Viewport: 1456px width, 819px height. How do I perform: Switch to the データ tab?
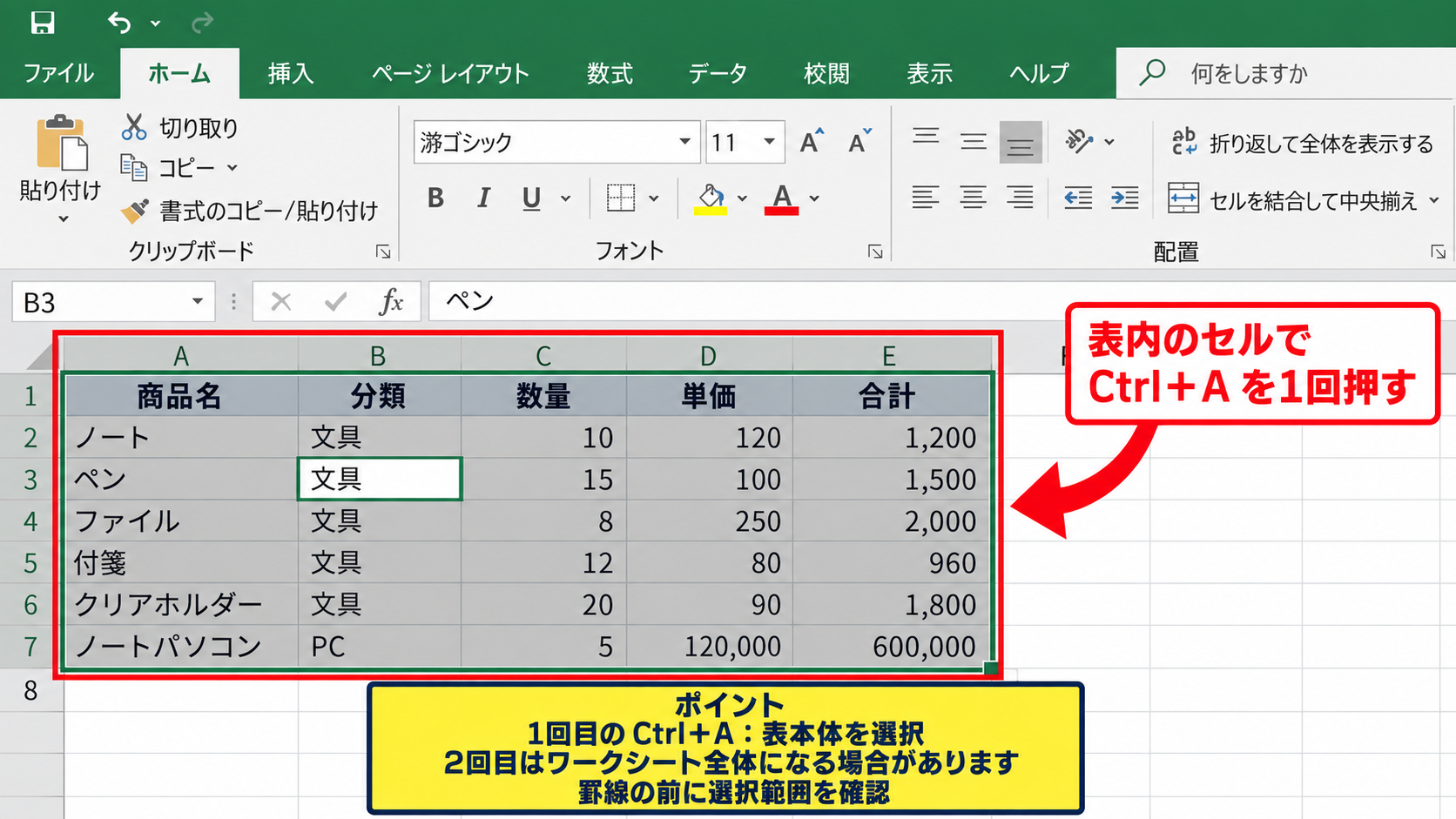click(718, 73)
